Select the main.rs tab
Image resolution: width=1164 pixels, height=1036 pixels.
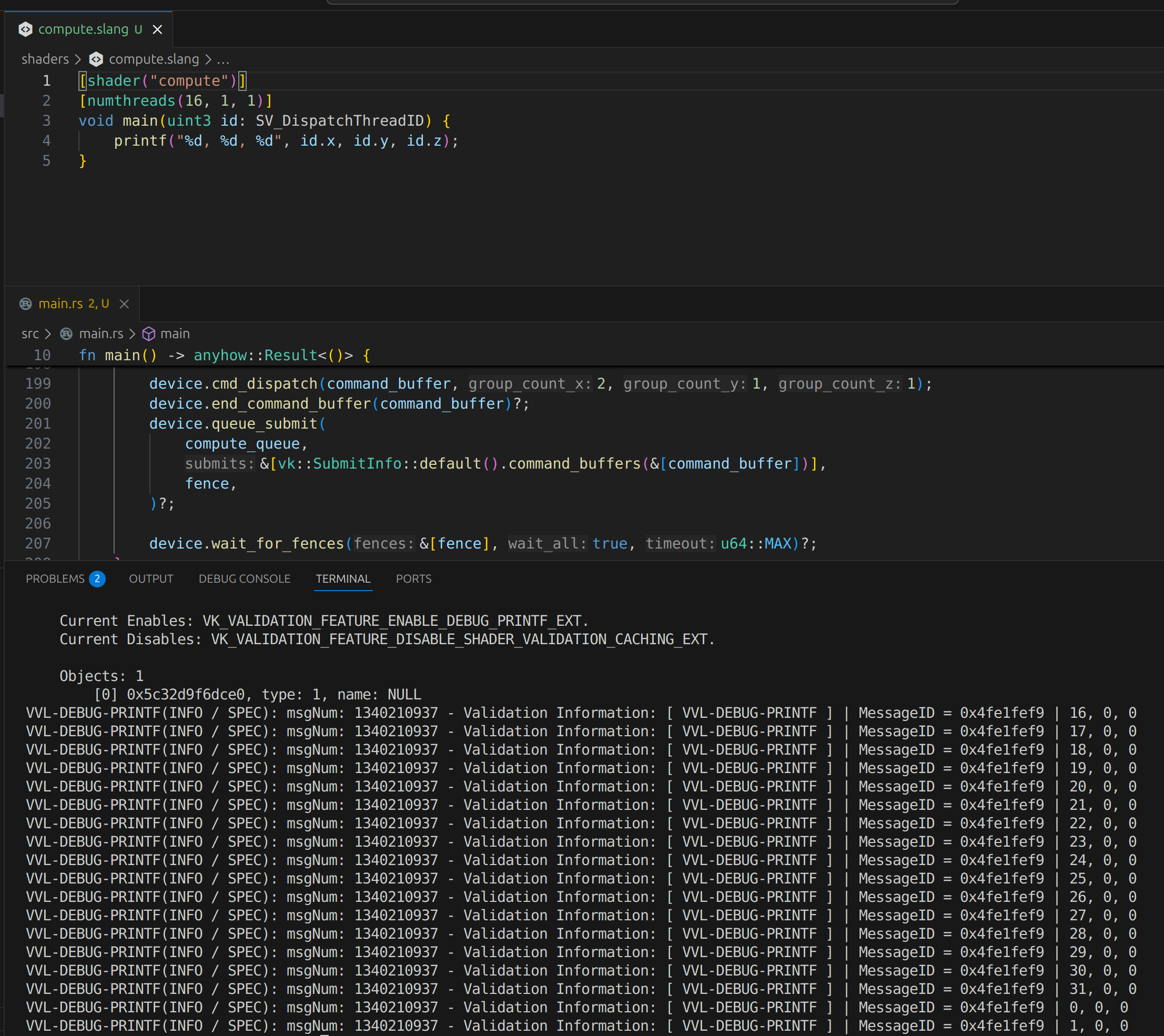click(73, 304)
